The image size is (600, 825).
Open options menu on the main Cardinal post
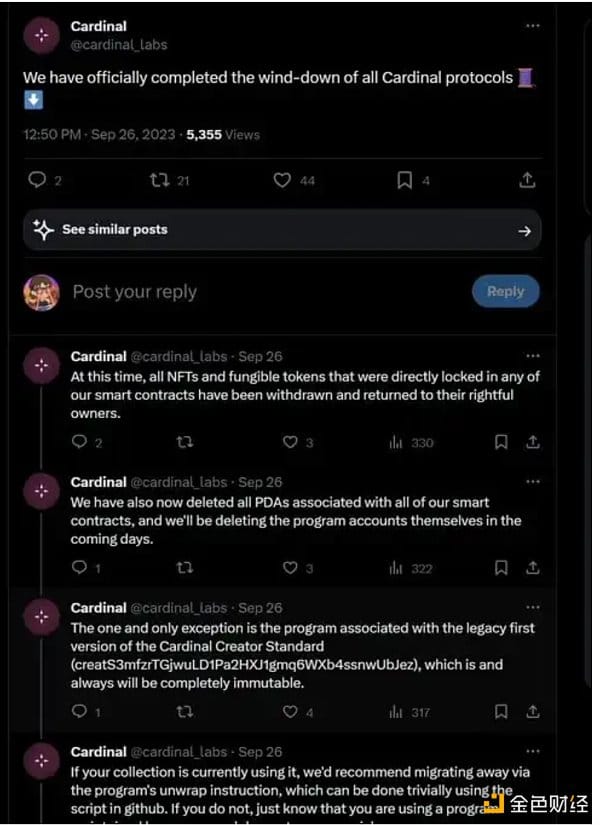pos(532,24)
